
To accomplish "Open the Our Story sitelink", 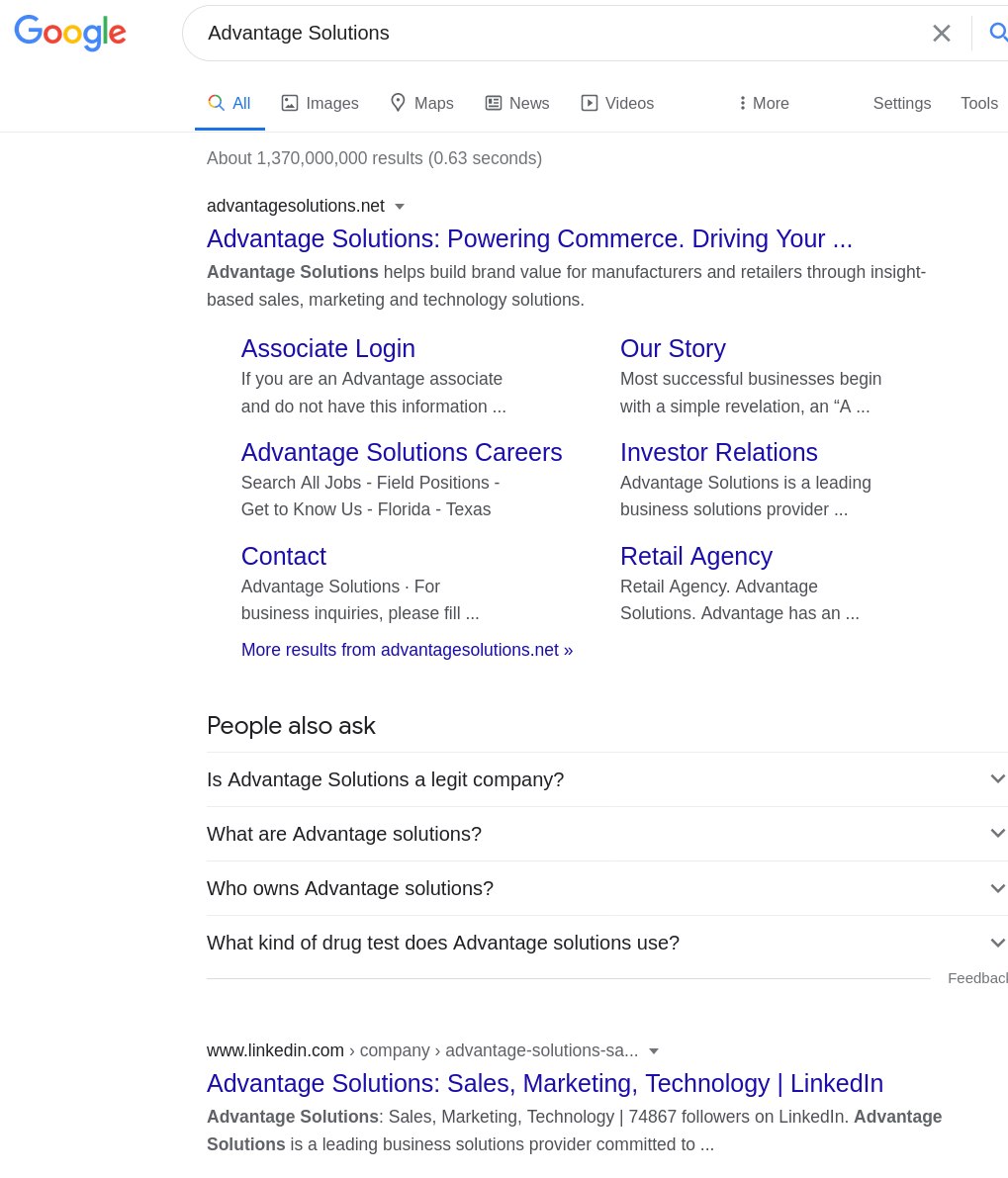I will point(673,348).
